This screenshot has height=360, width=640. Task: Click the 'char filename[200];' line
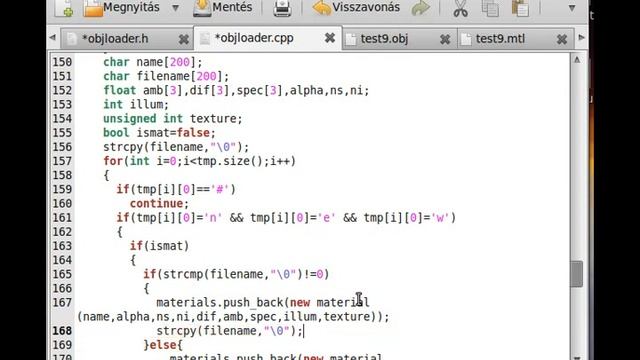tap(166, 76)
